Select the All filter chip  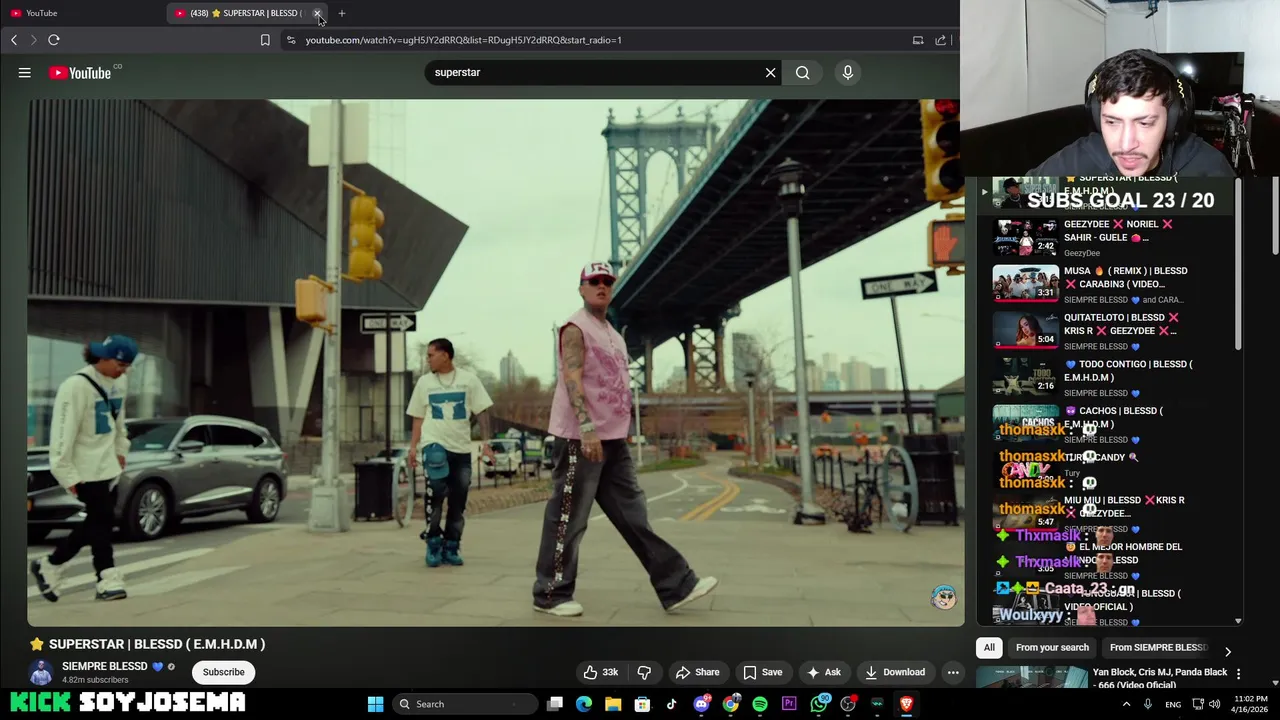click(989, 647)
